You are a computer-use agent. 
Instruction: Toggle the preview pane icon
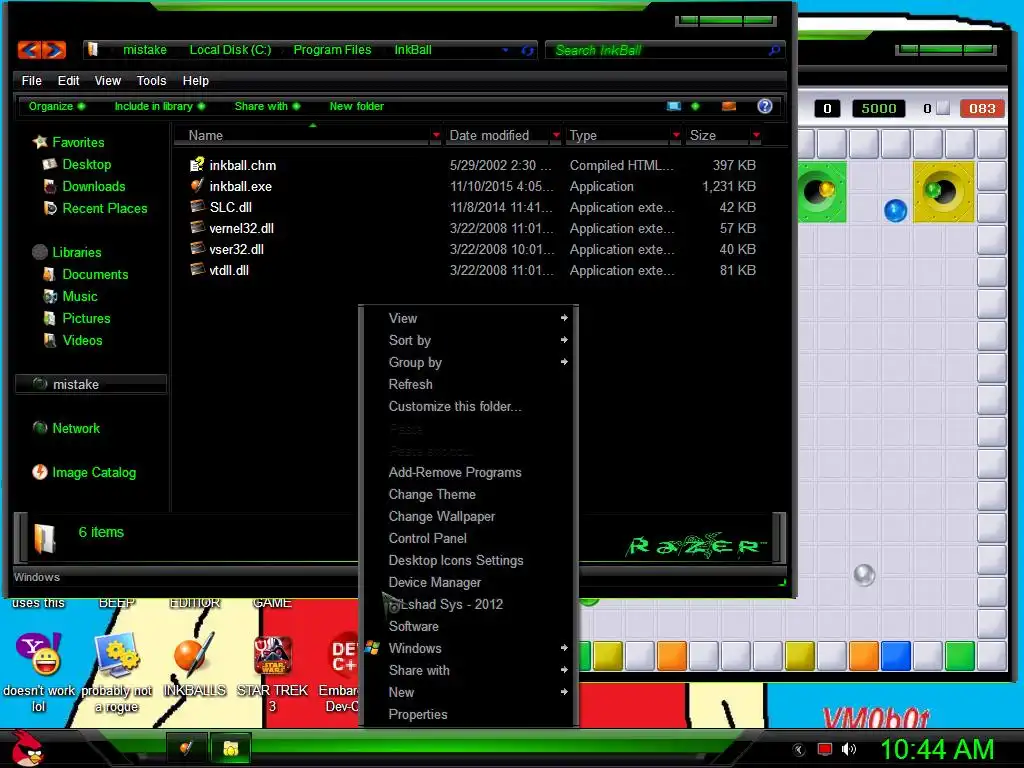[x=729, y=106]
